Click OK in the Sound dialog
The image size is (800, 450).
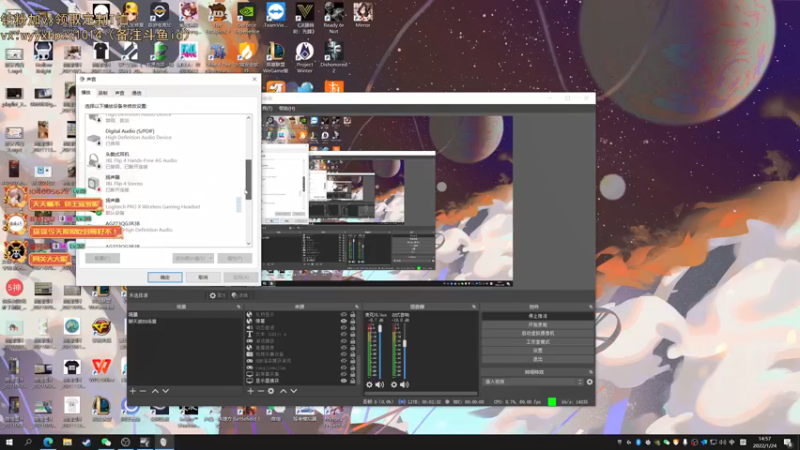tap(165, 277)
